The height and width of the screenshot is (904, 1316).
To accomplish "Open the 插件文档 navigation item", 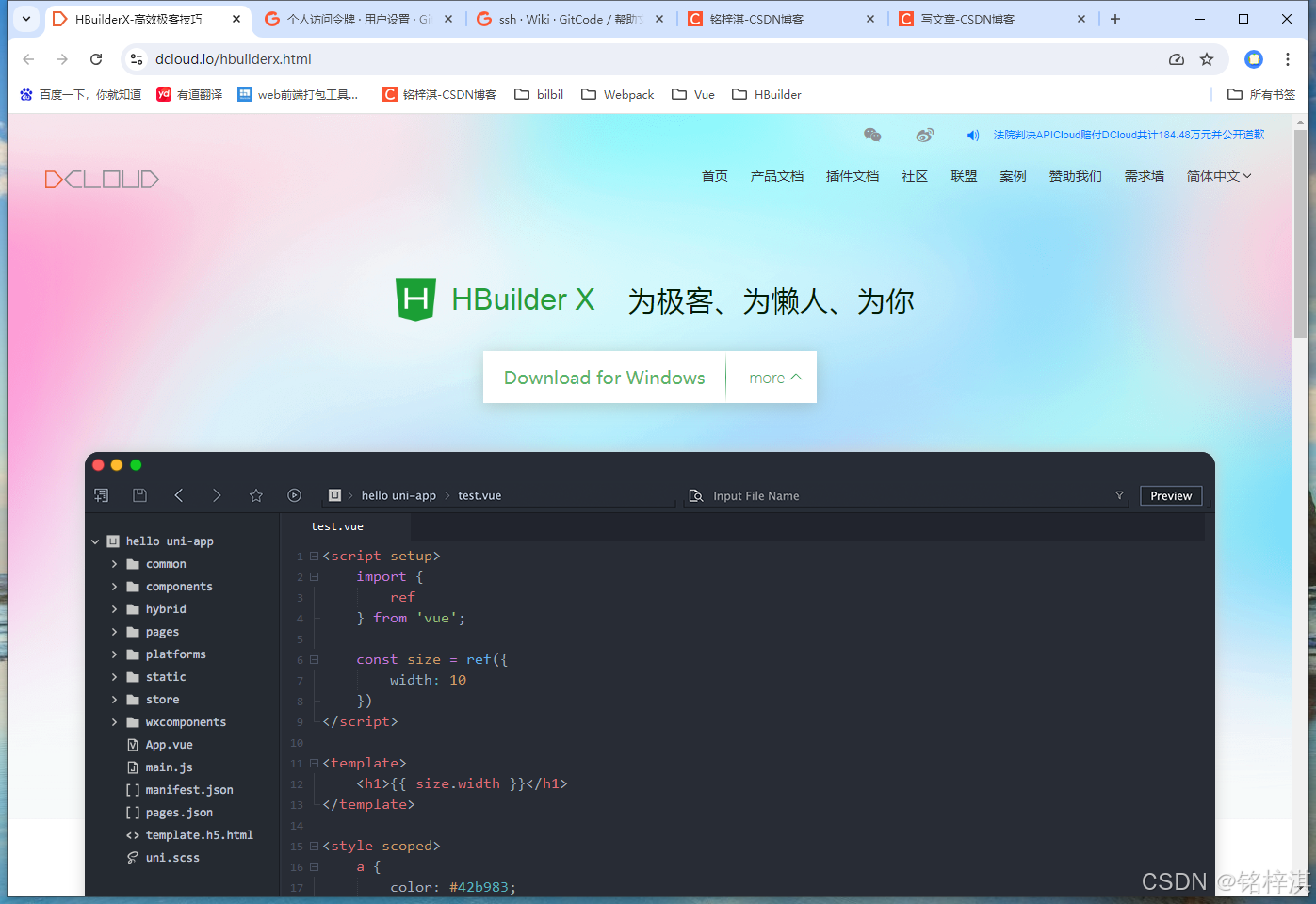I will tap(853, 176).
